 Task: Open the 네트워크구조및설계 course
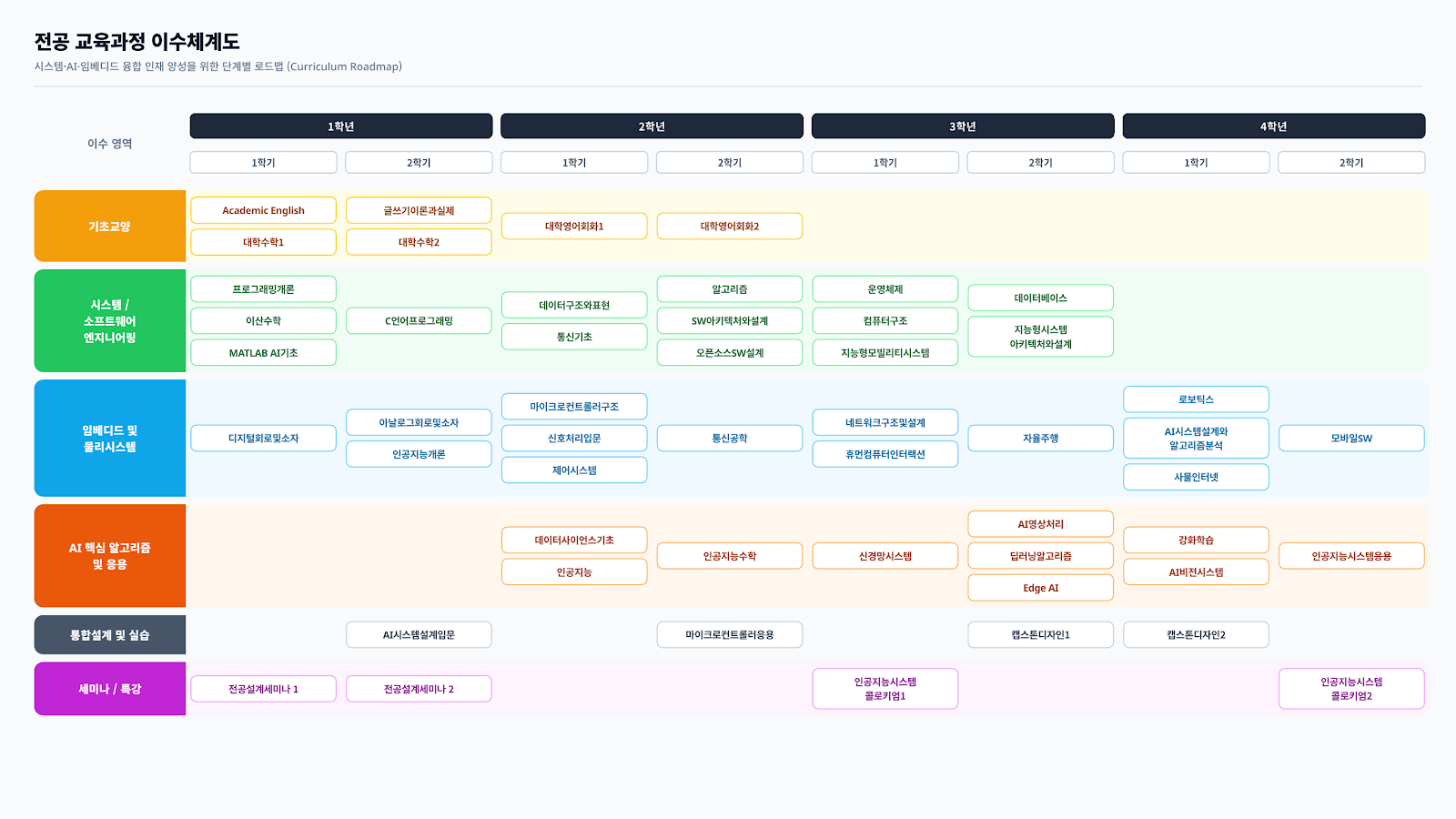pos(885,422)
